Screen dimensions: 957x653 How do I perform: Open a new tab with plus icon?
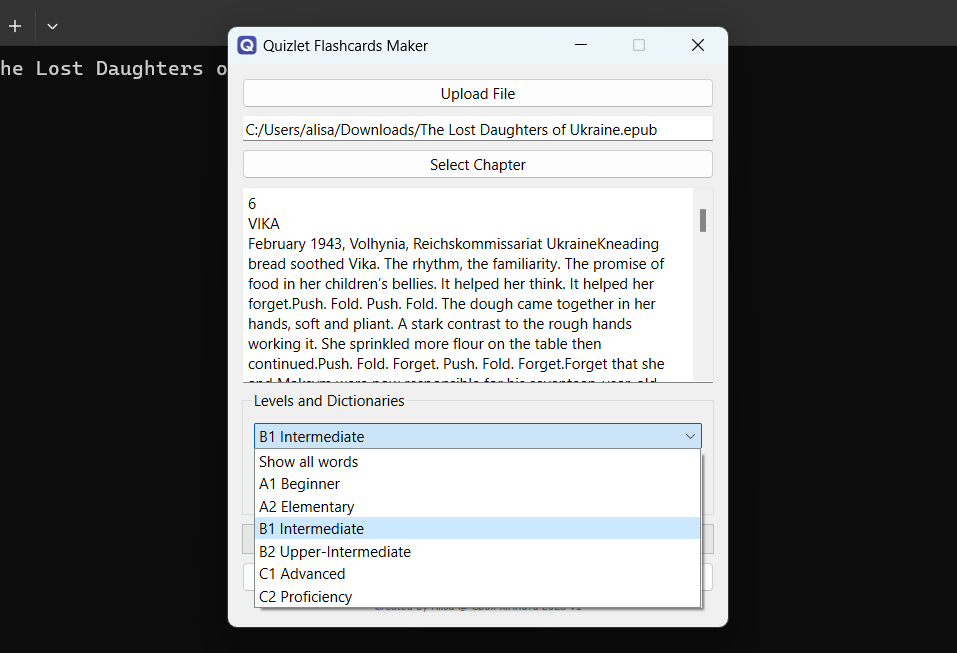pyautogui.click(x=15, y=26)
